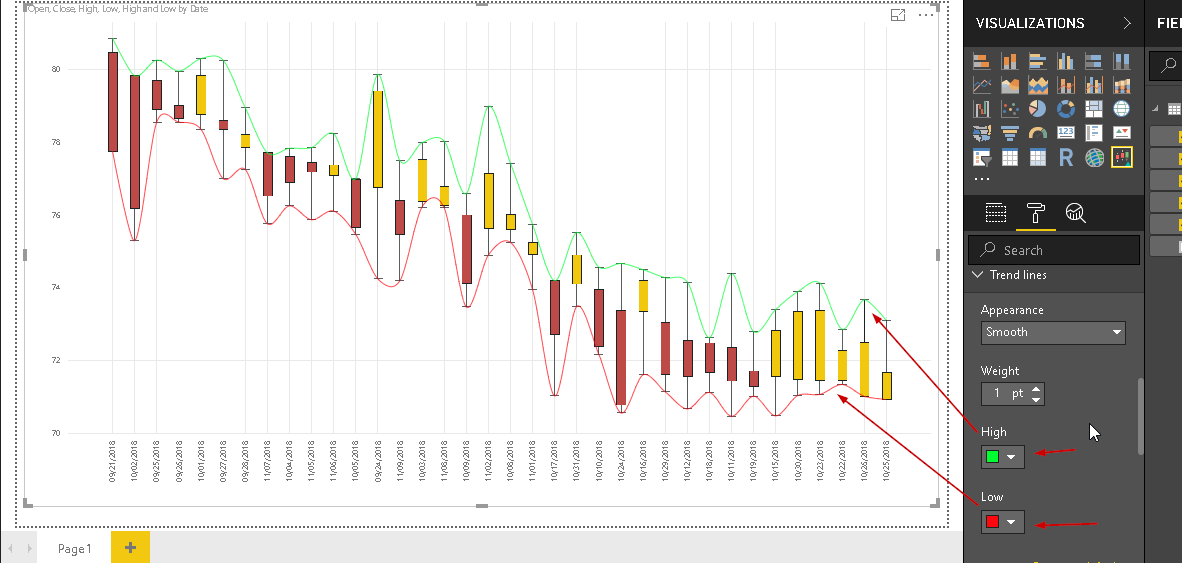The image size is (1182, 563).
Task: Select the Funnel chart visual
Action: tap(1009, 133)
